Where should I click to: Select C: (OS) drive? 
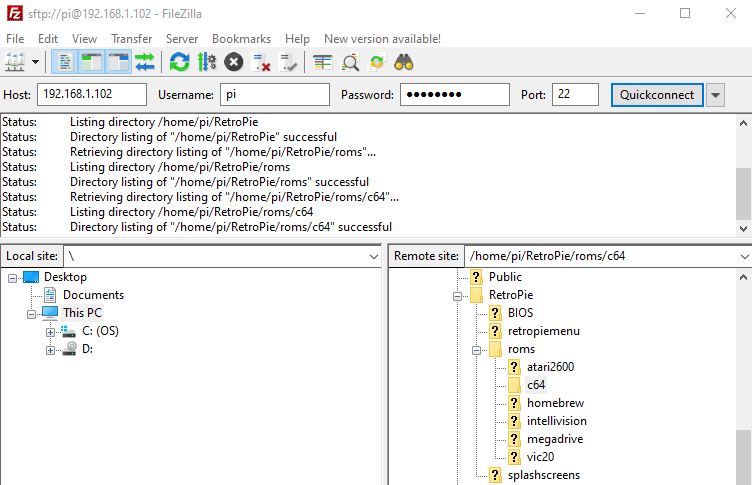tap(100, 331)
